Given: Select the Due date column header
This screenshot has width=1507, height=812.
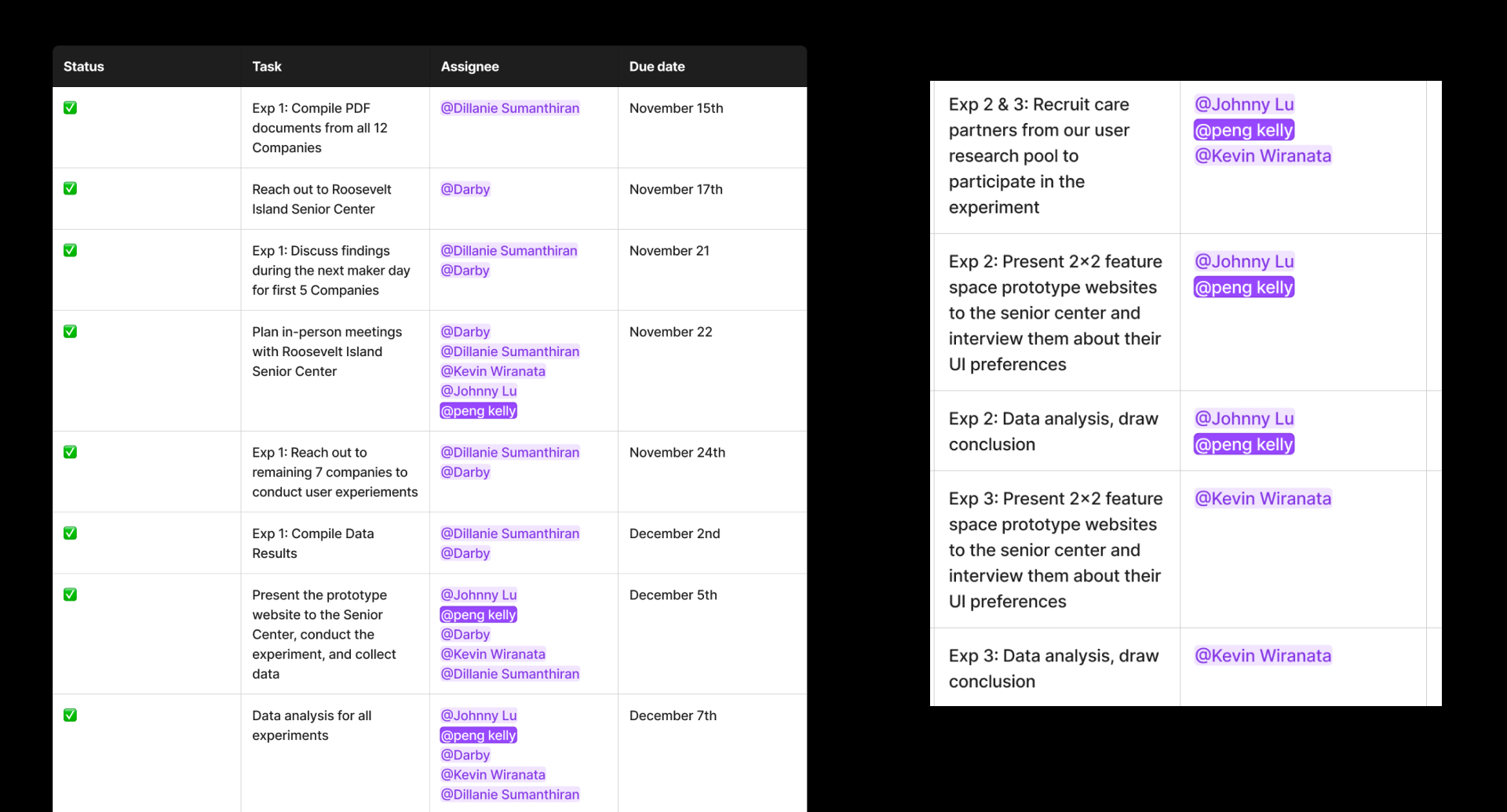Looking at the screenshot, I should (x=657, y=67).
